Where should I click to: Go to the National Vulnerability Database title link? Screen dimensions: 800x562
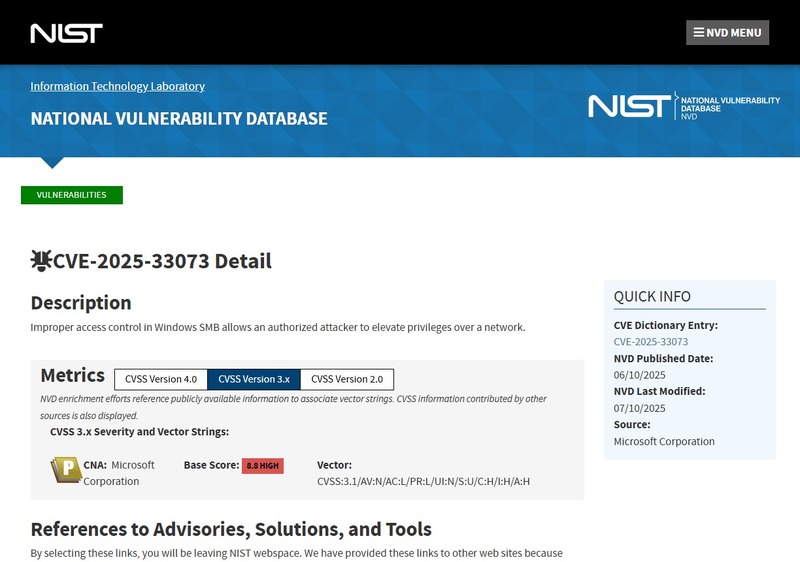[x=179, y=118]
